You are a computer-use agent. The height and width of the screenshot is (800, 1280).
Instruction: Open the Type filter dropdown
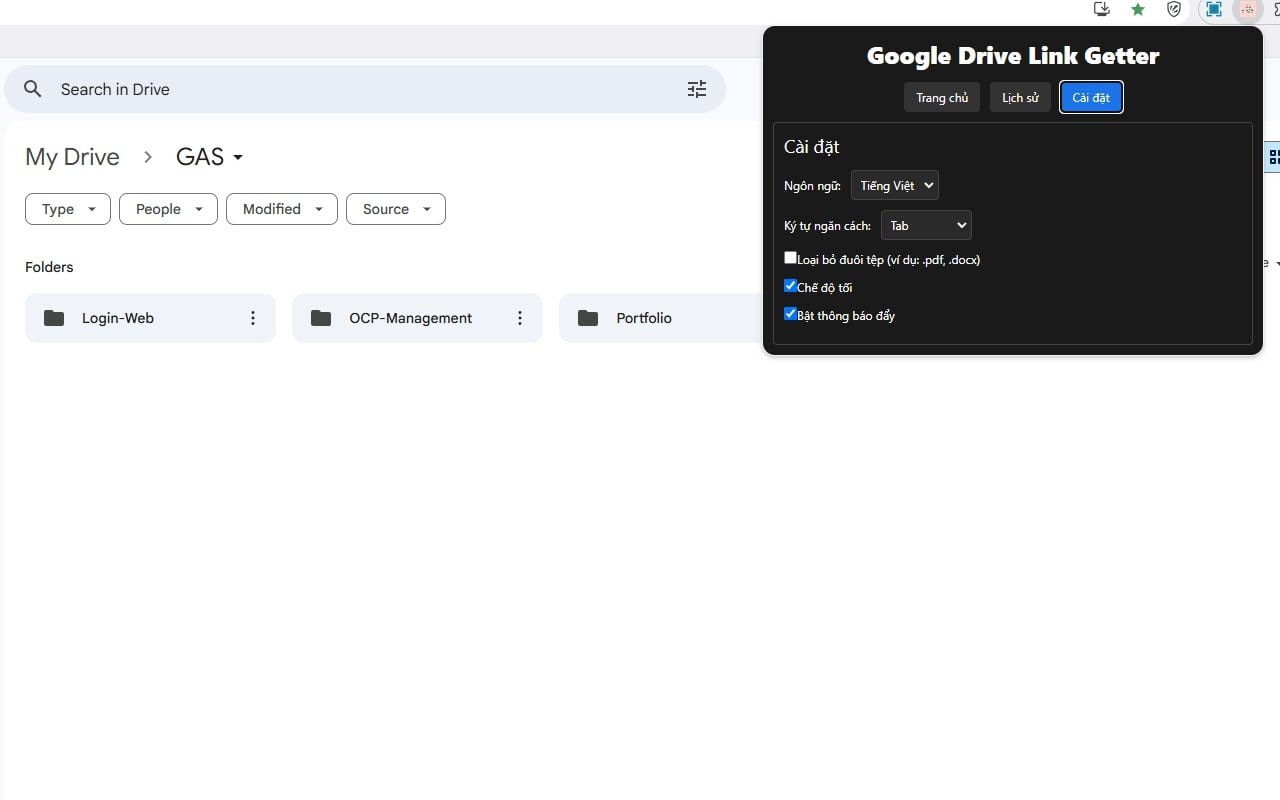click(x=68, y=209)
